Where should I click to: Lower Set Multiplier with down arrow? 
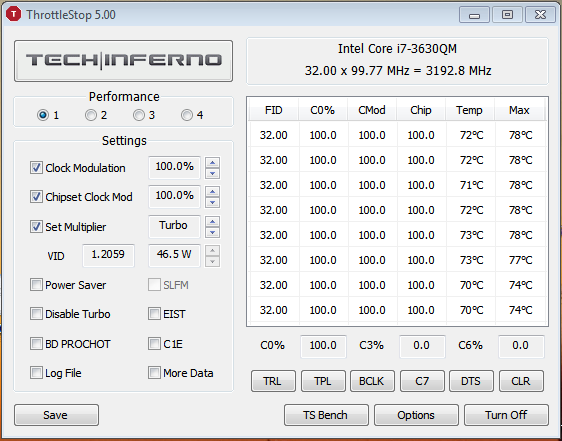[x=213, y=233]
